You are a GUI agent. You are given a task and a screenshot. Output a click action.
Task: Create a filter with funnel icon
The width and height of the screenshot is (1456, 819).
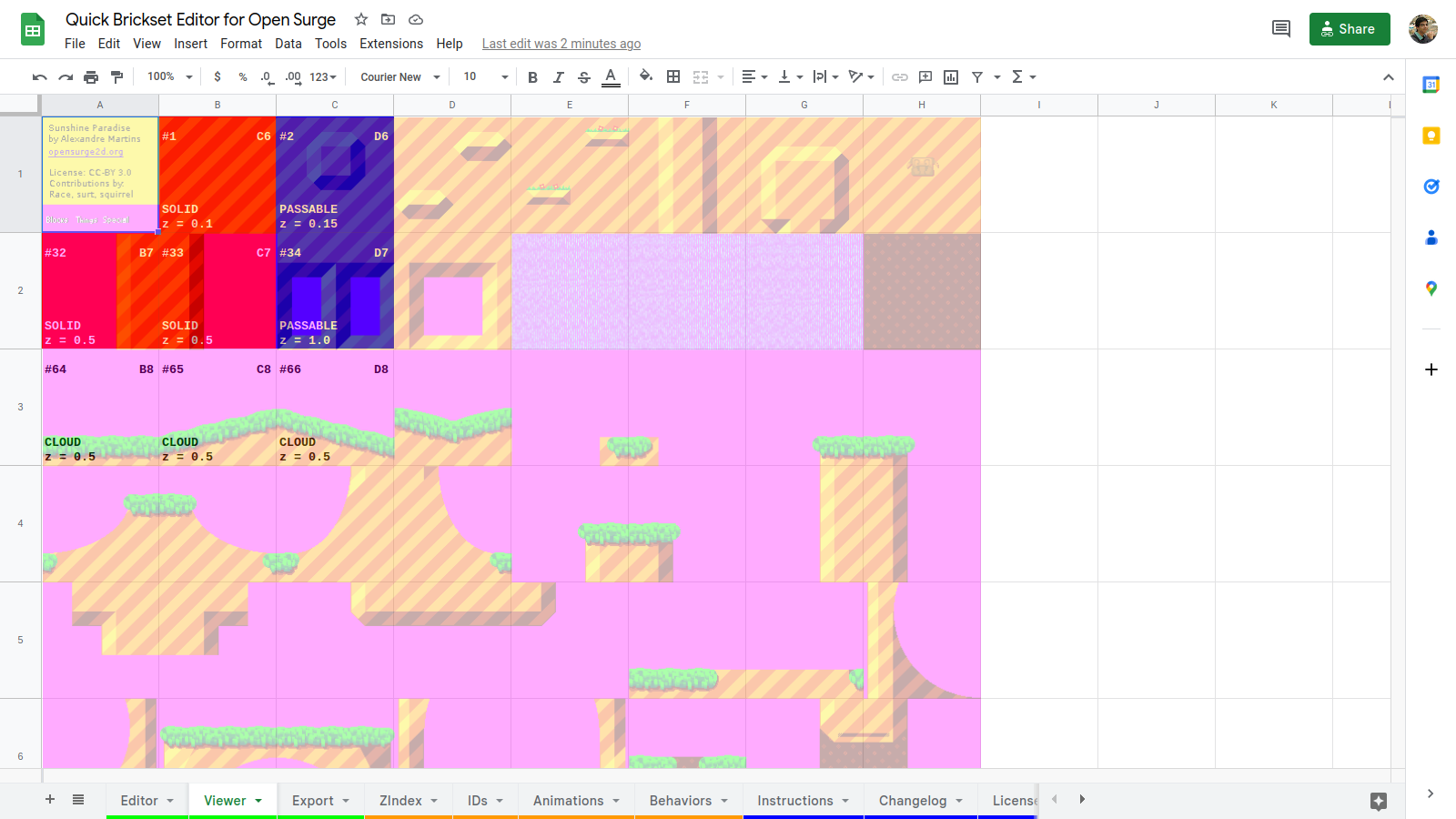(x=977, y=77)
